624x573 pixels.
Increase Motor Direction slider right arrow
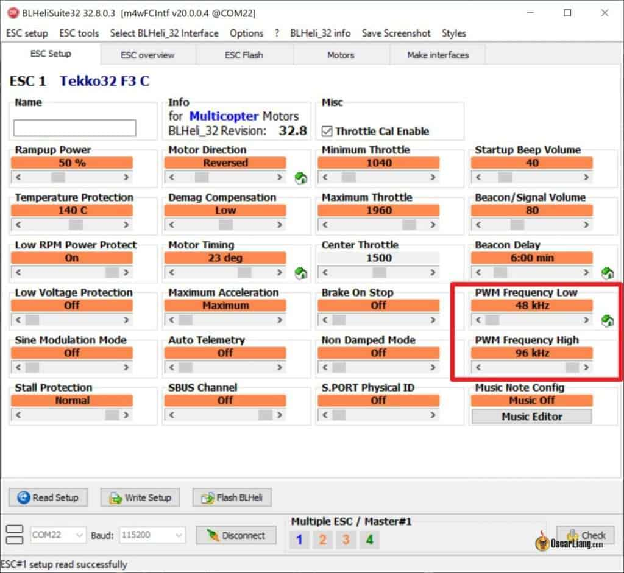tap(279, 177)
